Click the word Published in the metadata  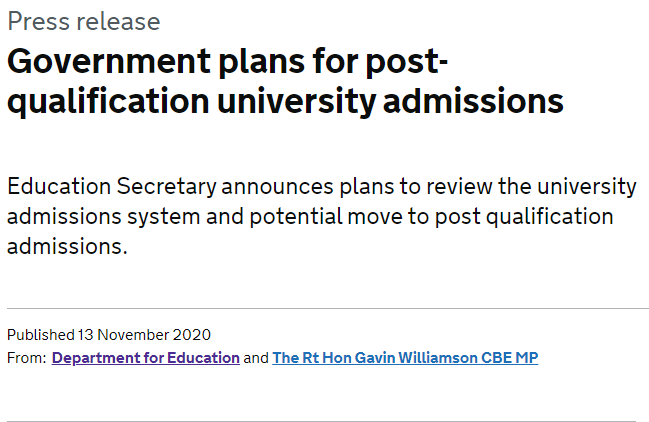pyautogui.click(x=41, y=335)
